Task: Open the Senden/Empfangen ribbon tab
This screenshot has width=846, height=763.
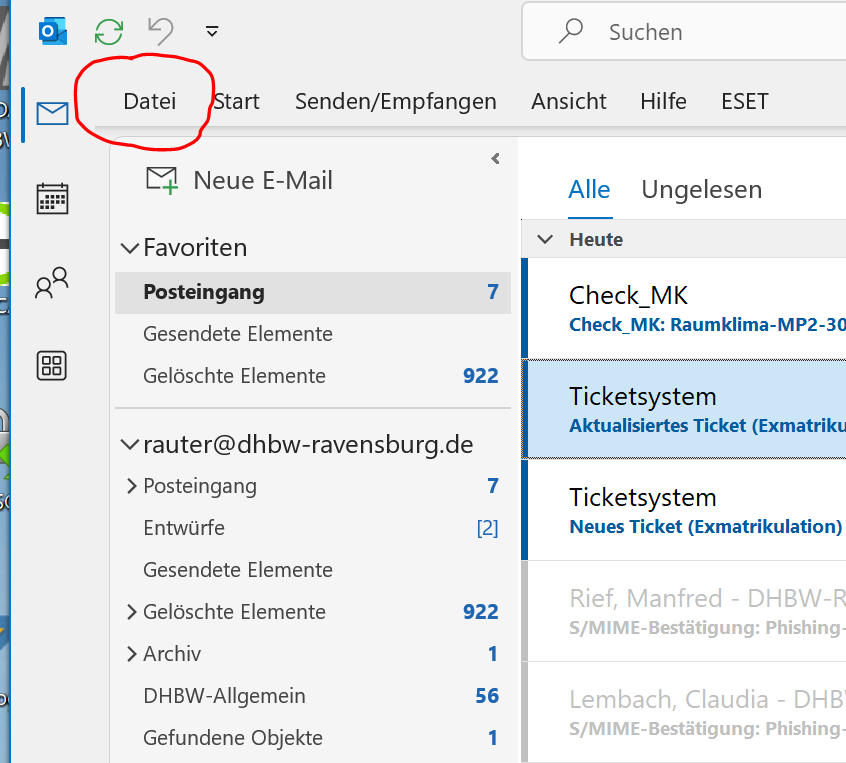Action: [x=395, y=101]
